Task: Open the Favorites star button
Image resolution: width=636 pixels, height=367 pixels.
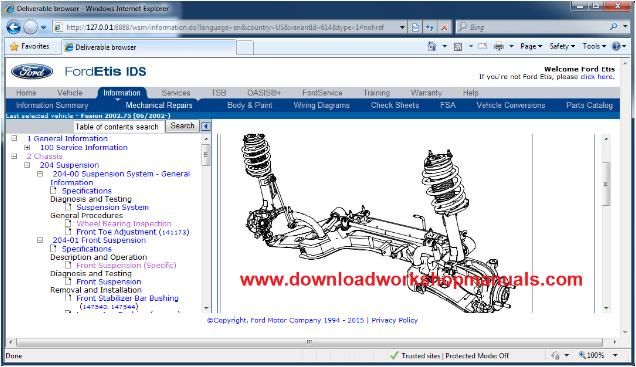Action: click(x=29, y=47)
